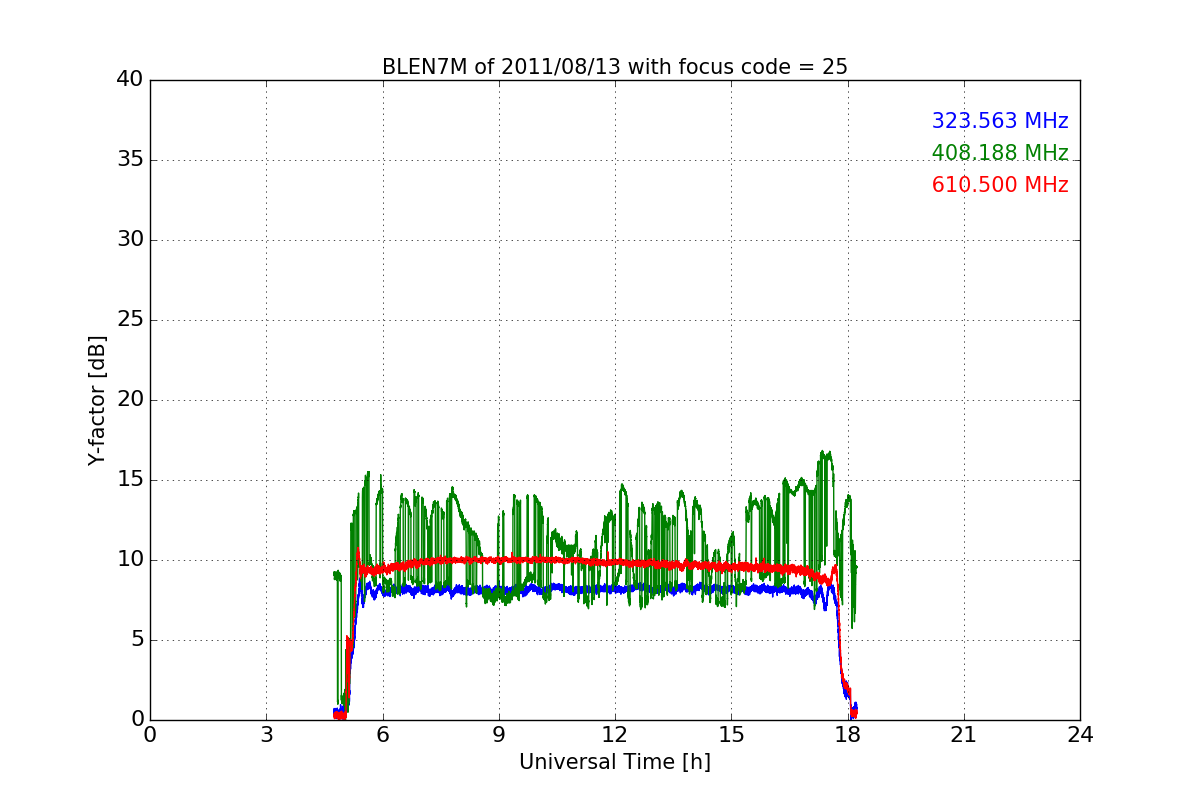
Task: Click the x-axis tick label 12
Action: click(615, 735)
